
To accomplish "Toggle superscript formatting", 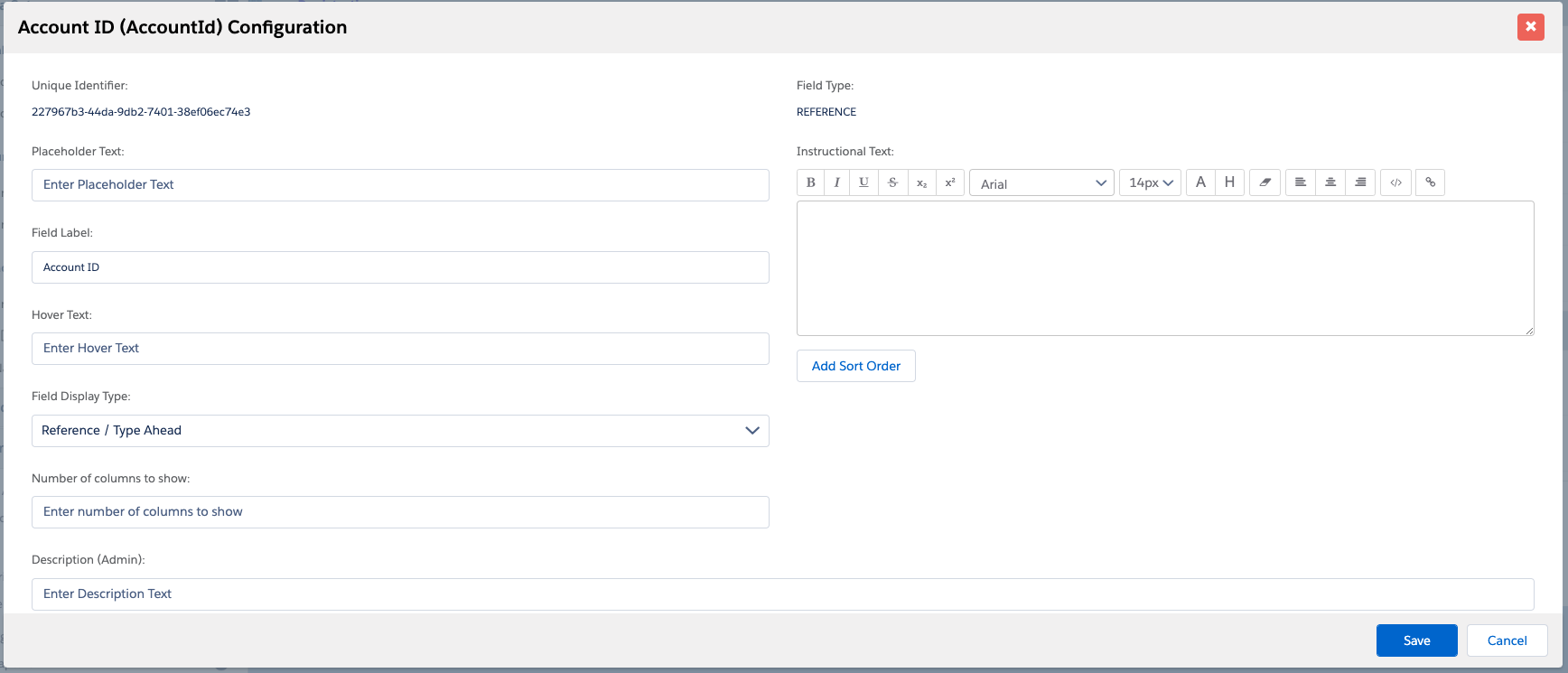I will pos(950,182).
